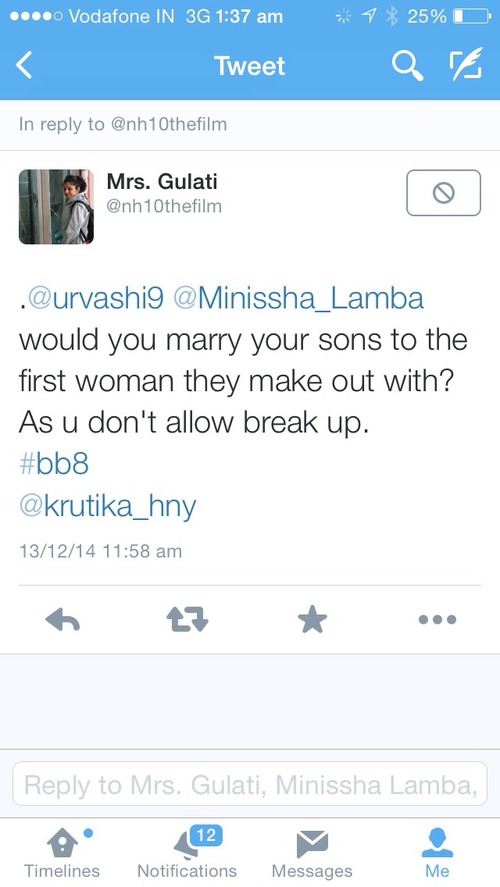
Task: Open the @Minissha_Lamba mention link
Action: 298,299
